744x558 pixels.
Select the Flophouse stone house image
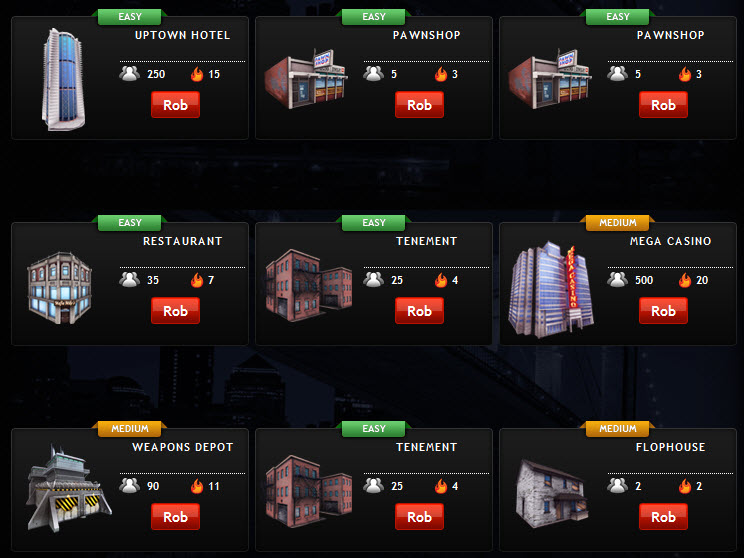552,493
